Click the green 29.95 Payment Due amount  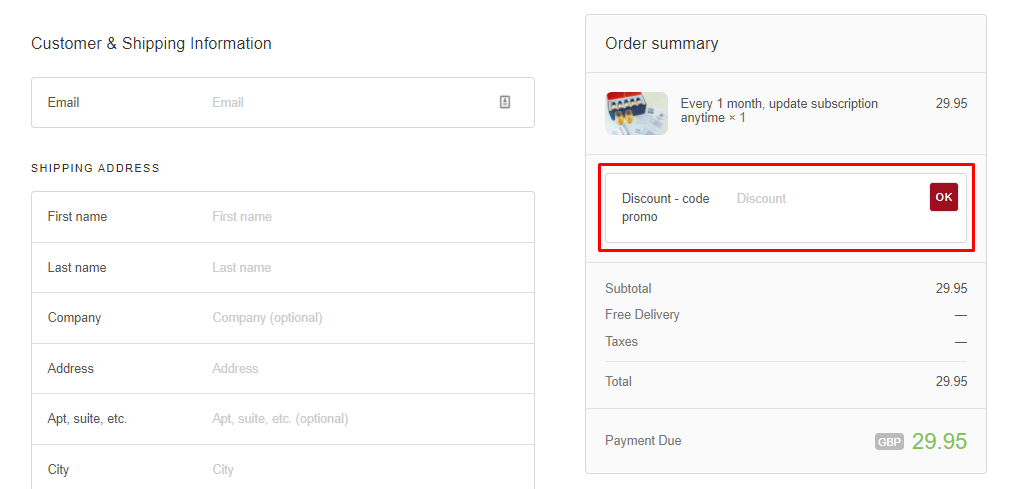coord(939,441)
